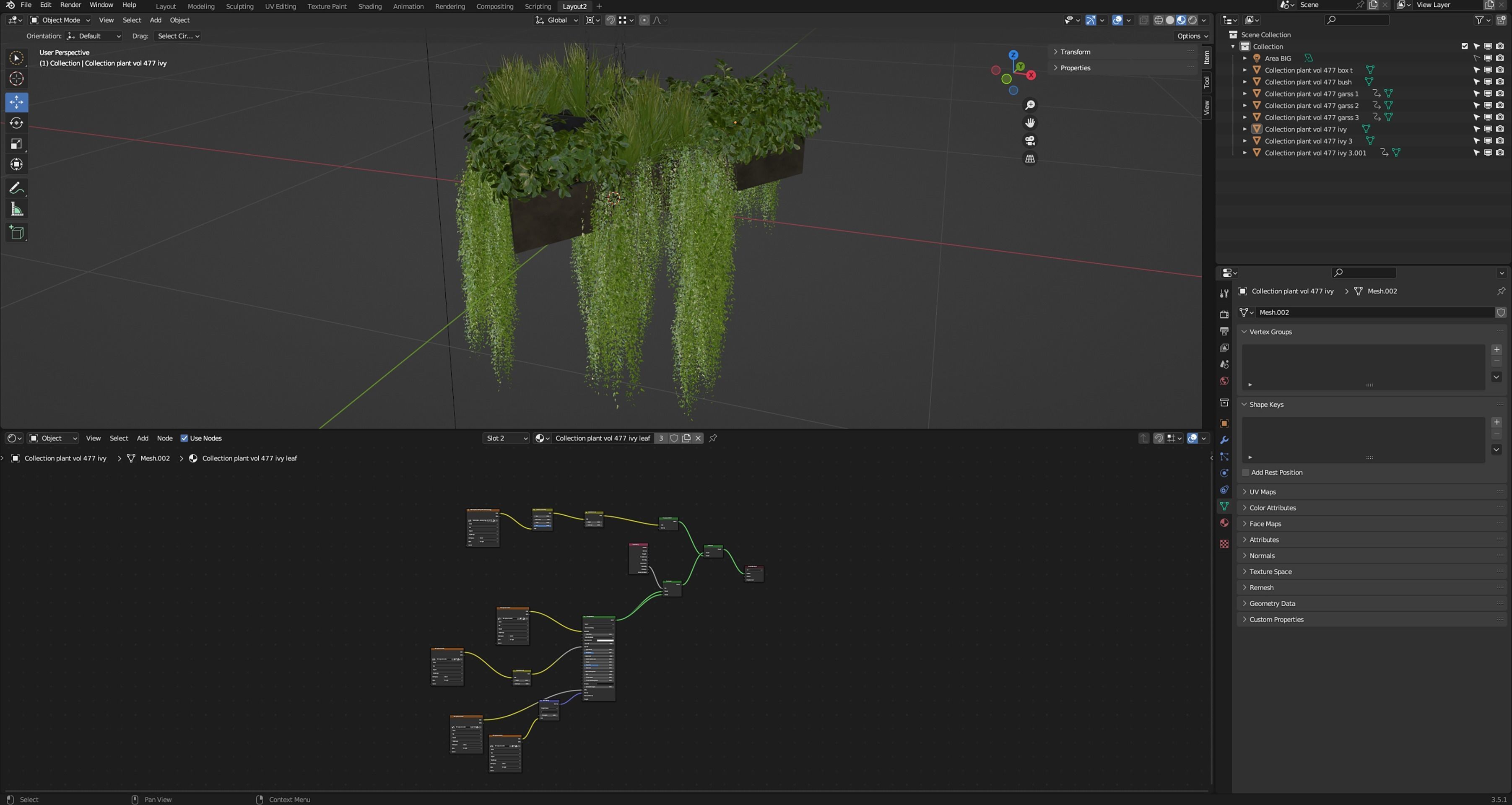The width and height of the screenshot is (1512, 805).
Task: Click the Outliner search field
Action: 1356,20
